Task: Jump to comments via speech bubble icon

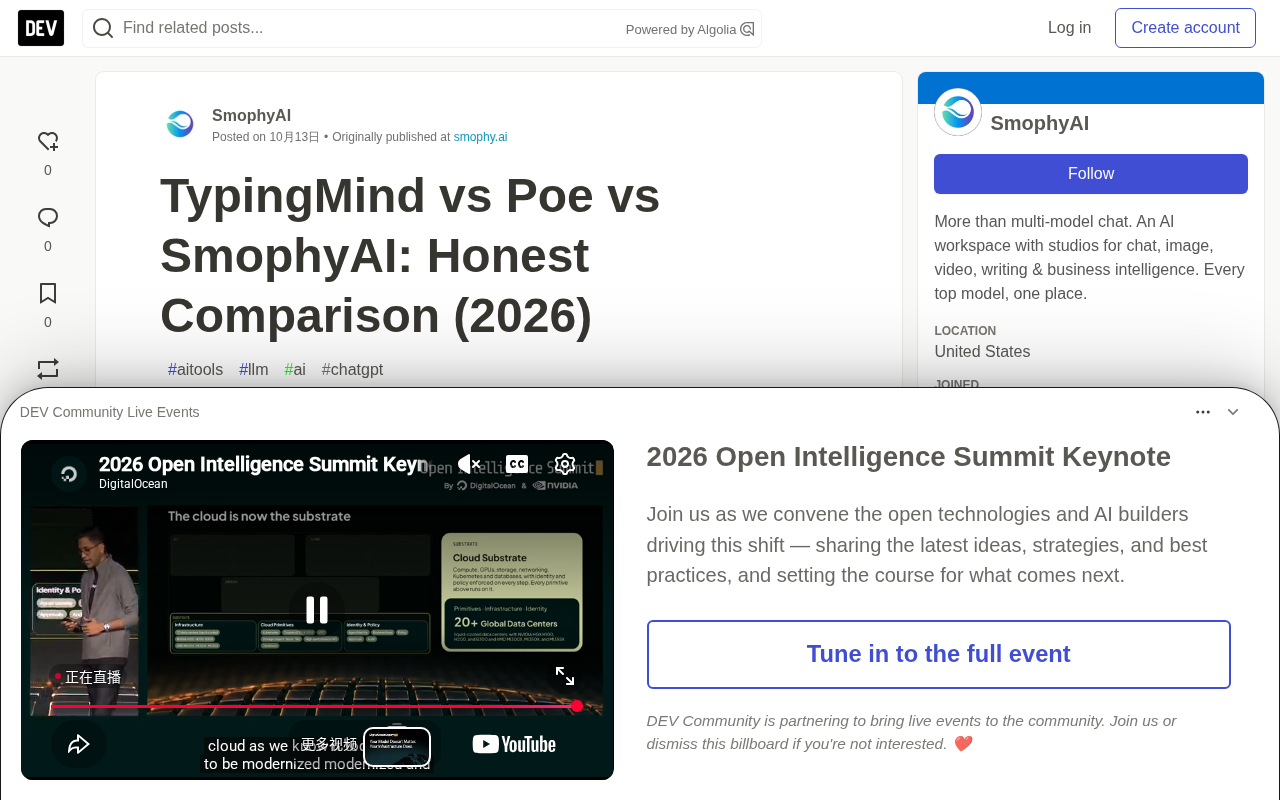Action: (48, 217)
